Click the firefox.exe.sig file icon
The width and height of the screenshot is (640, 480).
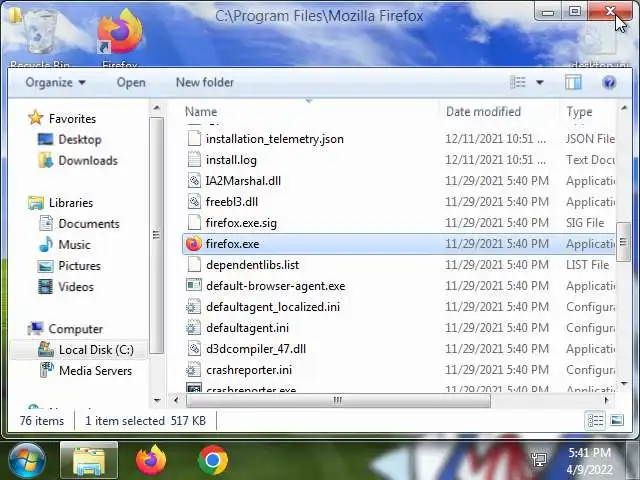coord(194,223)
